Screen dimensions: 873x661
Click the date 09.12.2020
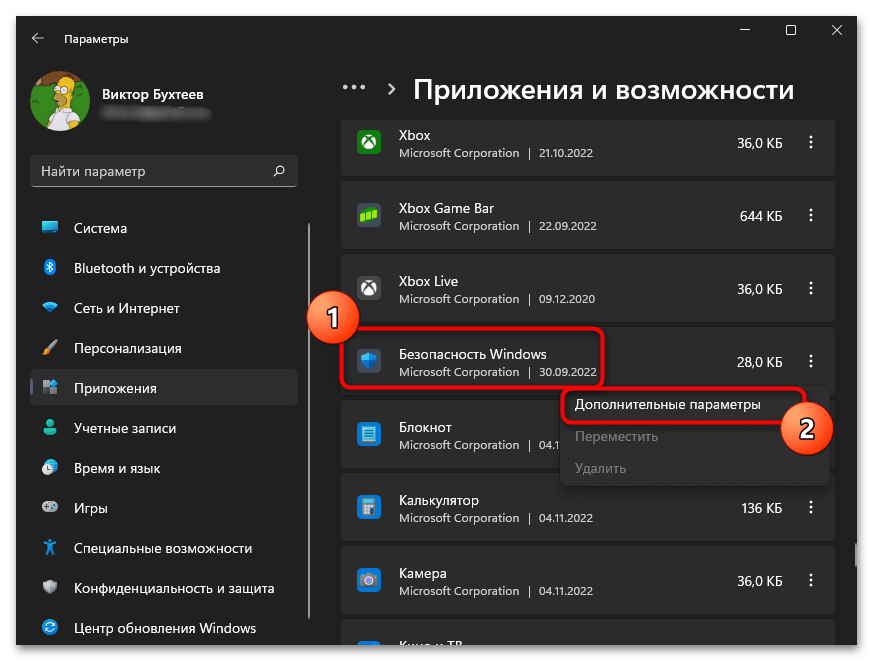click(x=566, y=299)
